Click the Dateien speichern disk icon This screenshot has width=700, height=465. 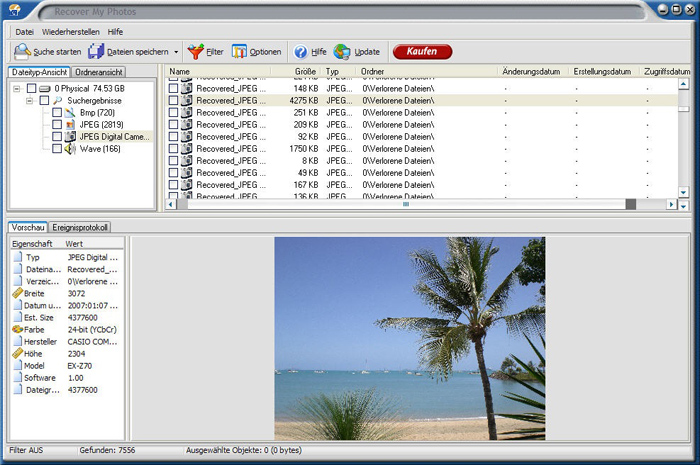click(x=96, y=51)
